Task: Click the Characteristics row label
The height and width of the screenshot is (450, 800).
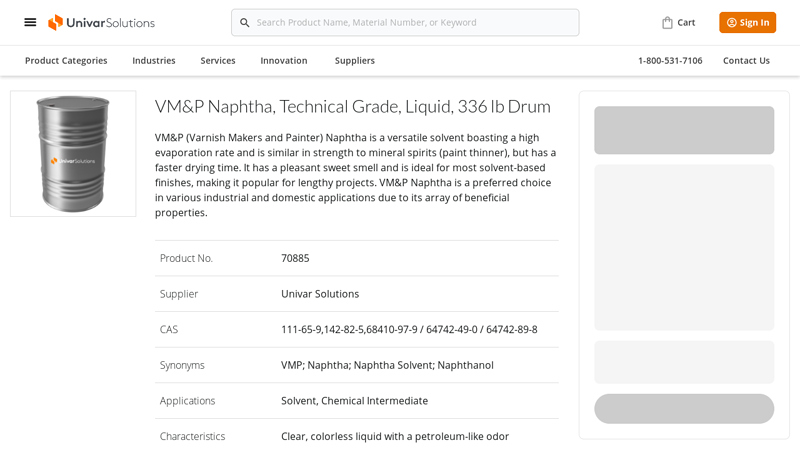Action: 192,437
